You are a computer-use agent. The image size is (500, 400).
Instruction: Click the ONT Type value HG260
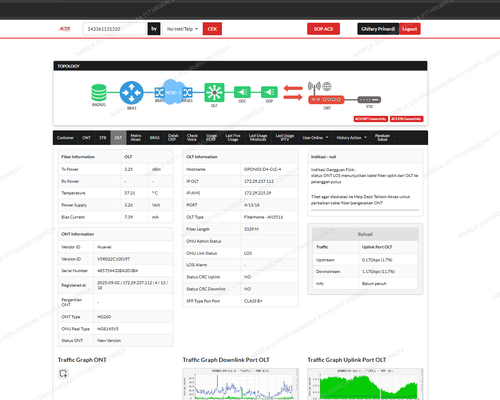tap(104, 317)
